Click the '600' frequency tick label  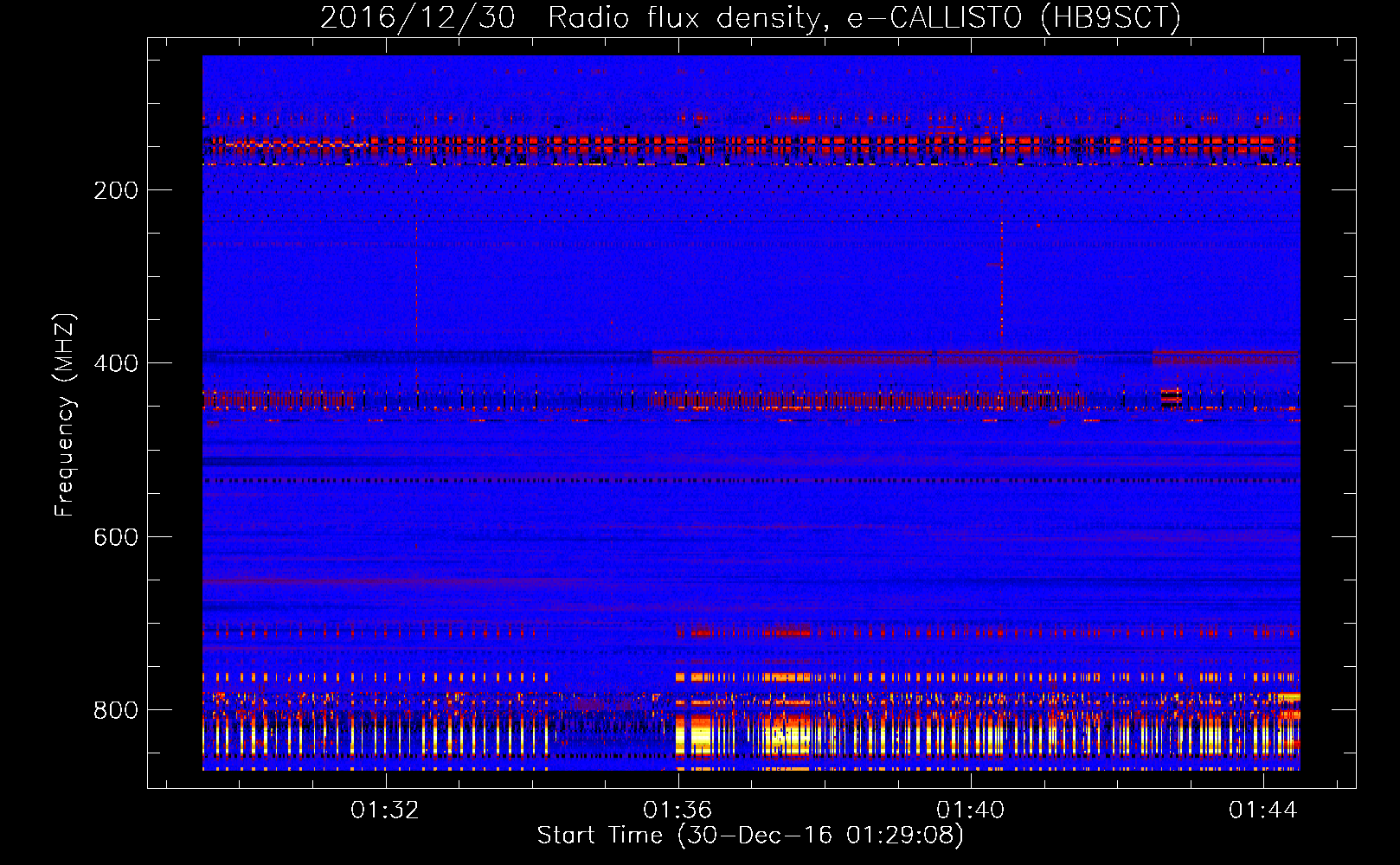[116, 537]
